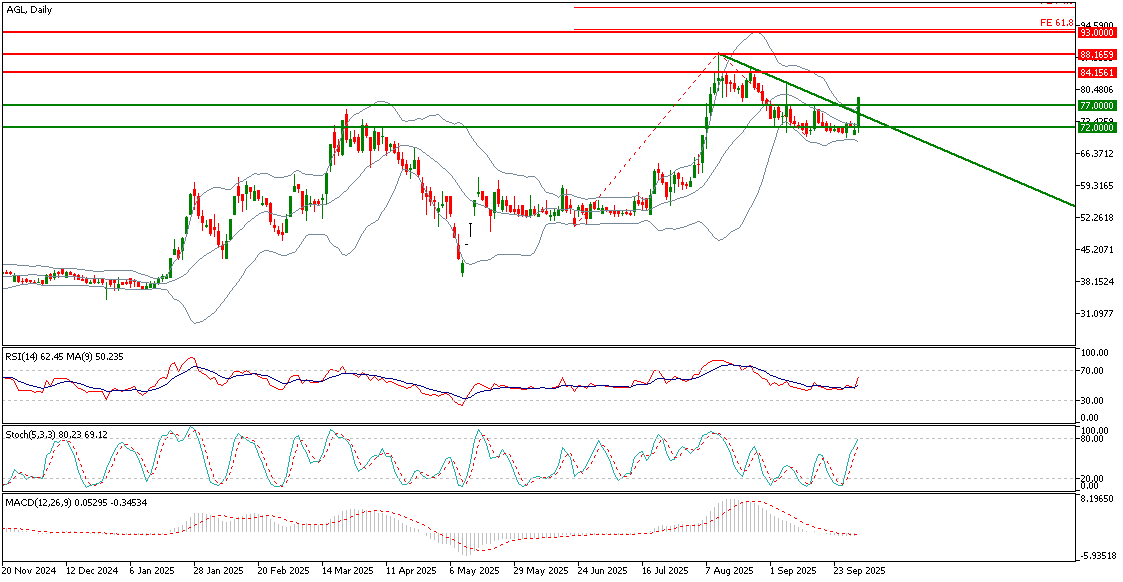Select the 6 May 2025 date marker
The width and height of the screenshot is (1123, 582).
point(473,571)
